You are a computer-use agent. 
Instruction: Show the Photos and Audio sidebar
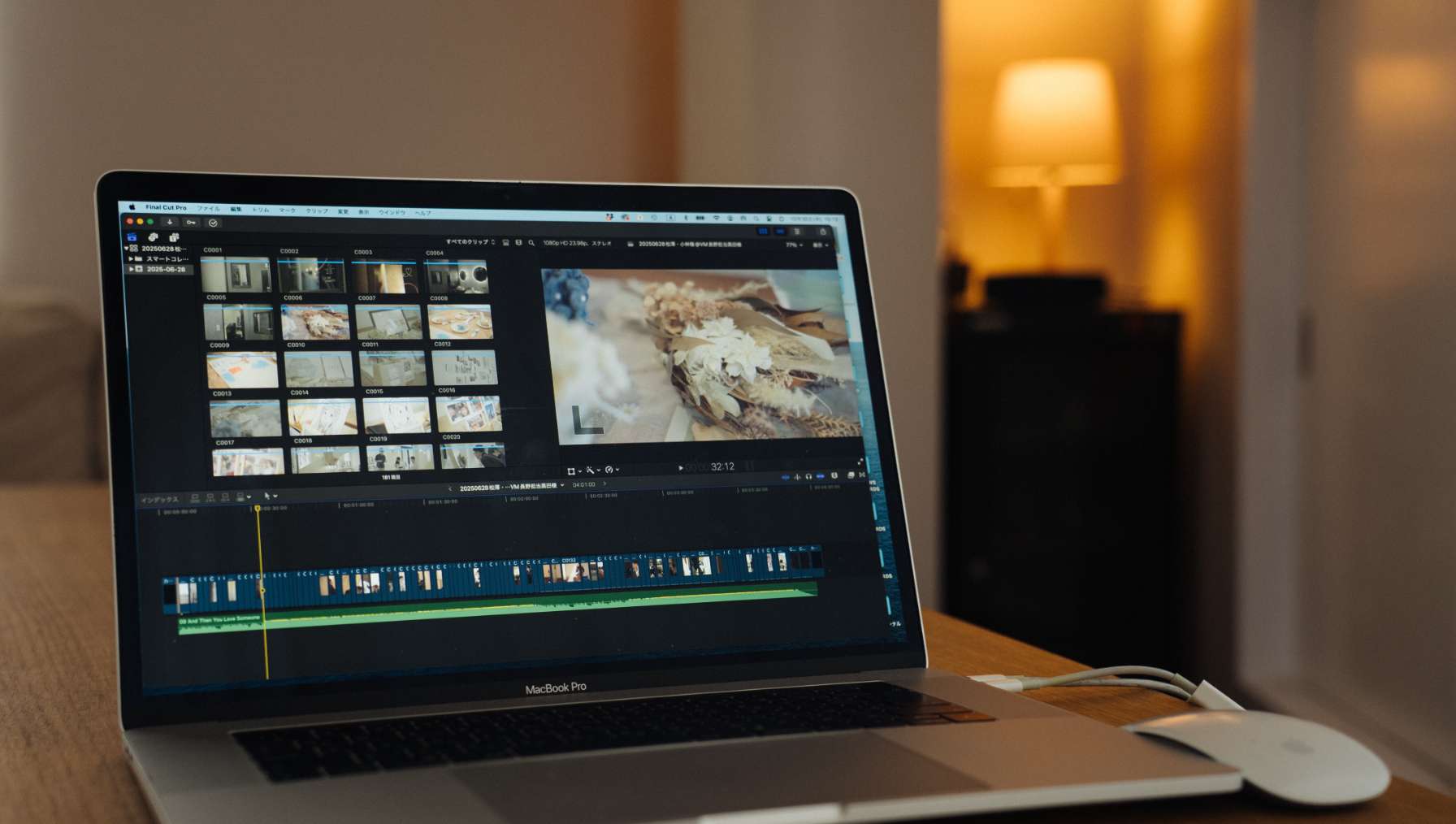(x=152, y=237)
